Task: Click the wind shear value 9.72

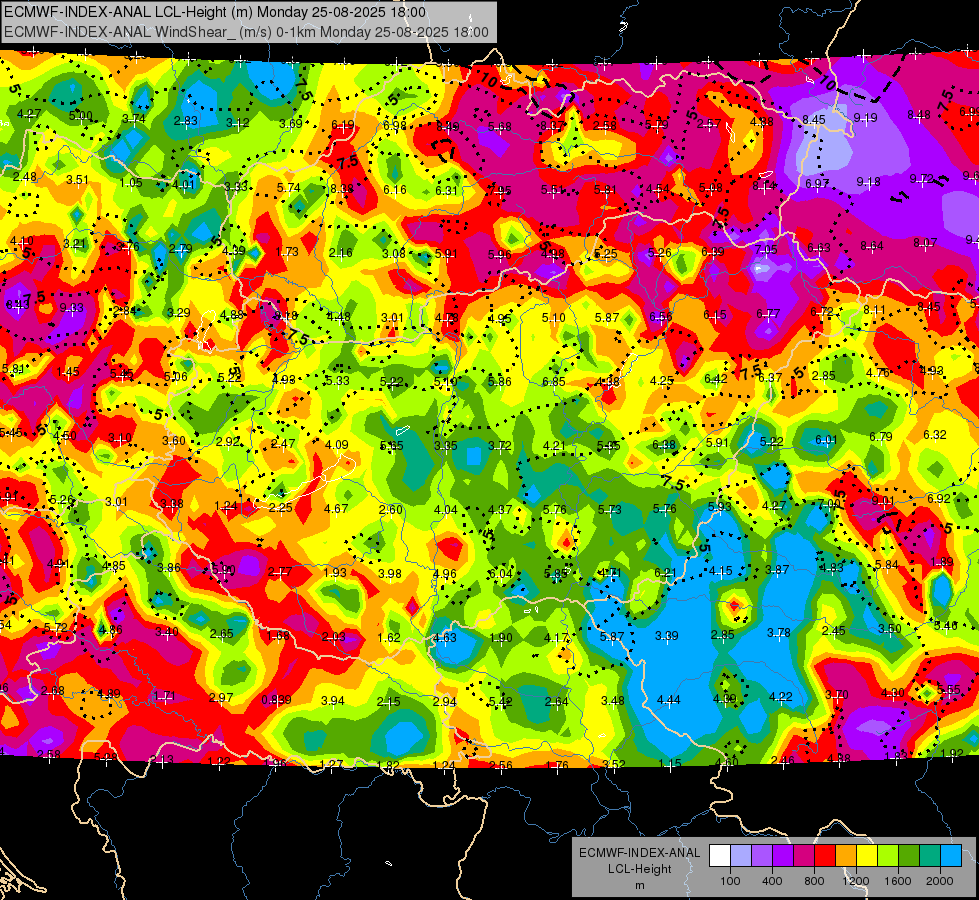Action: pos(922,179)
